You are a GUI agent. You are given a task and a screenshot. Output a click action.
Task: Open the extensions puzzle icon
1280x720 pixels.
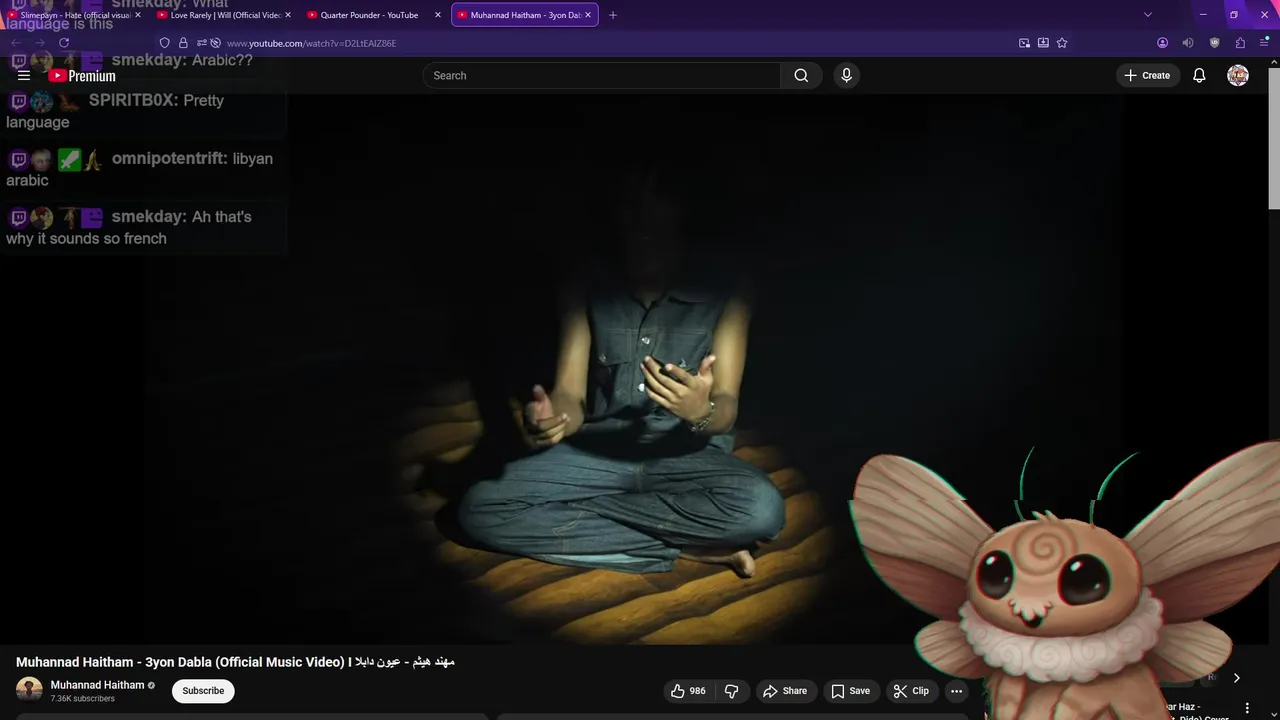click(1240, 43)
